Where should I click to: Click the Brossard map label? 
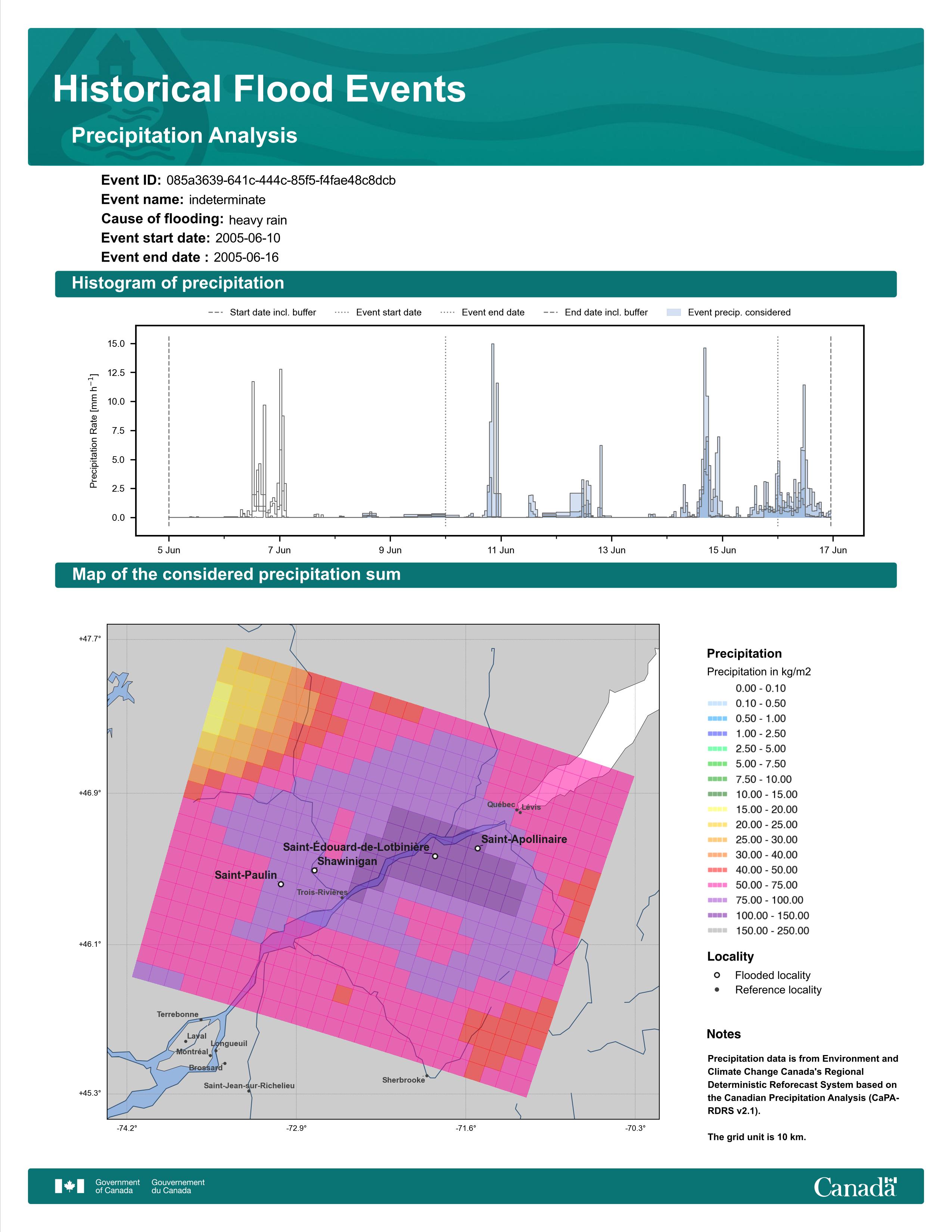click(206, 1068)
